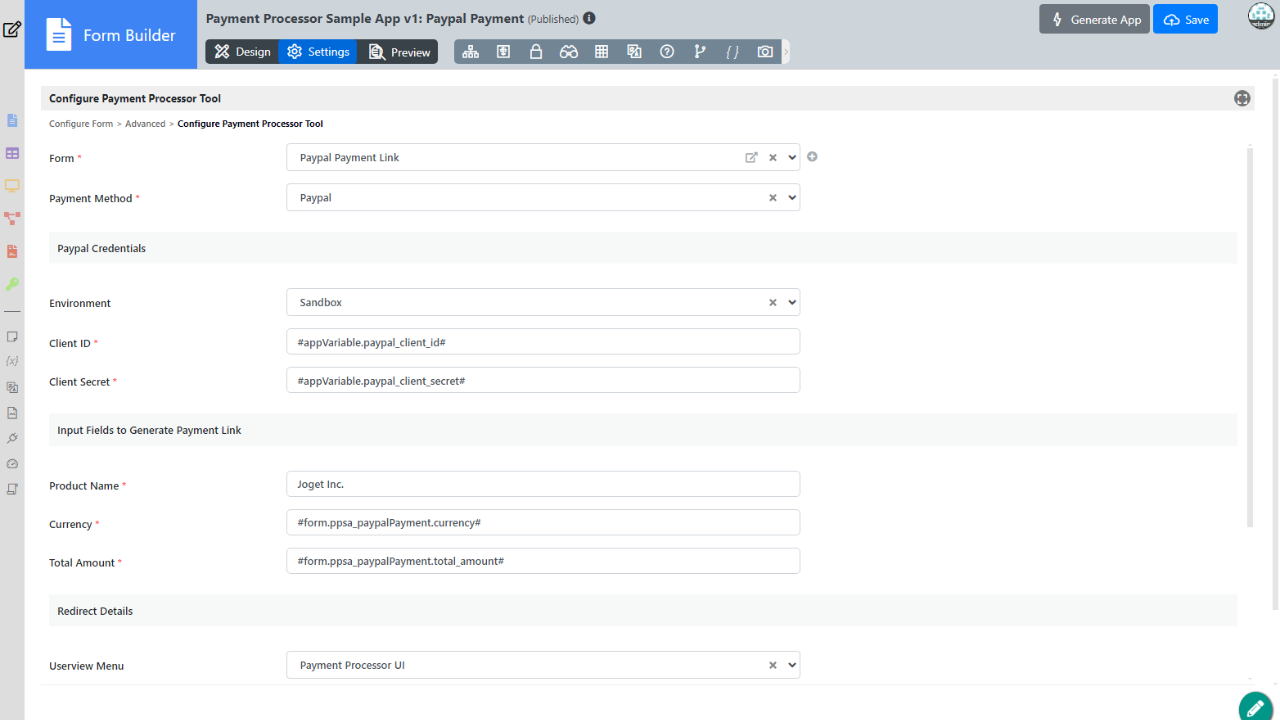The width and height of the screenshot is (1280, 720).
Task: Open the table grid icon in toolbar
Action: coord(602,52)
